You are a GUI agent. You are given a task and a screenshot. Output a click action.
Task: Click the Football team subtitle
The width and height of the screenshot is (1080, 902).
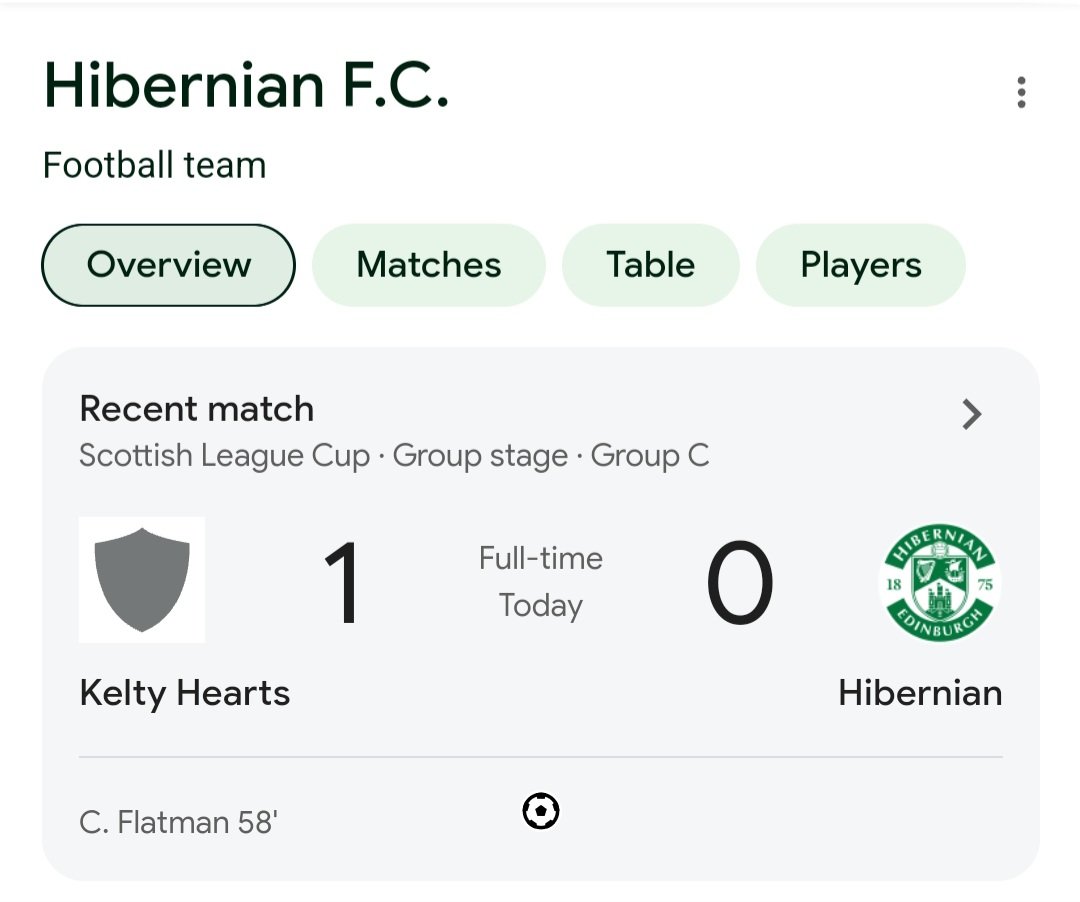(154, 165)
